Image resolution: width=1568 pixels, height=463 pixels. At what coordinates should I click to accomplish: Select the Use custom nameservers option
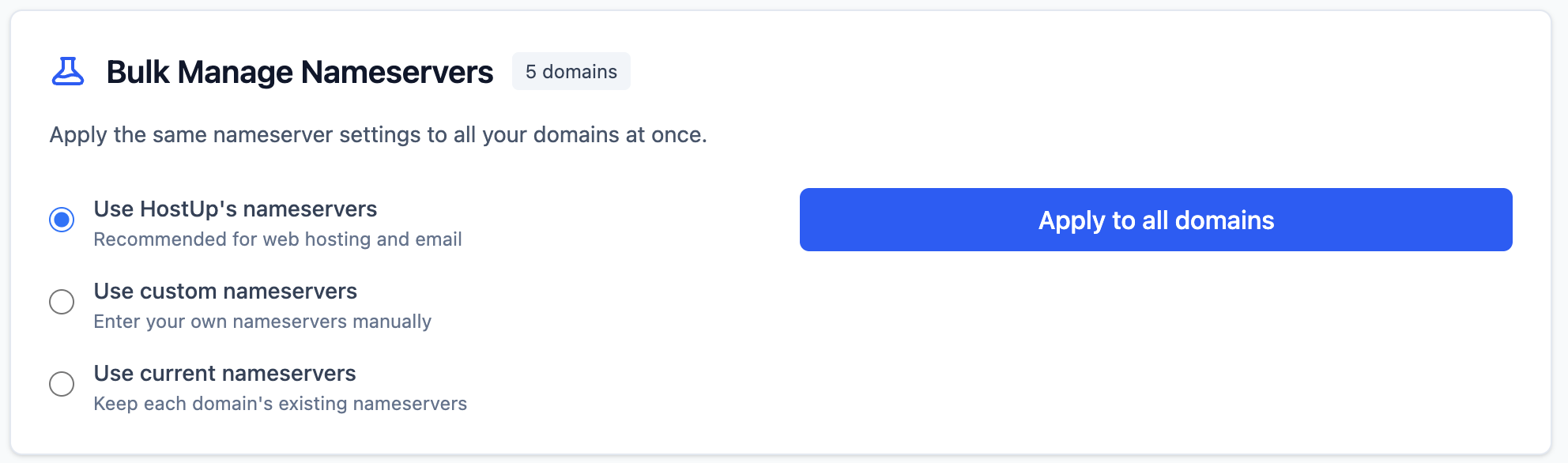(x=224, y=291)
